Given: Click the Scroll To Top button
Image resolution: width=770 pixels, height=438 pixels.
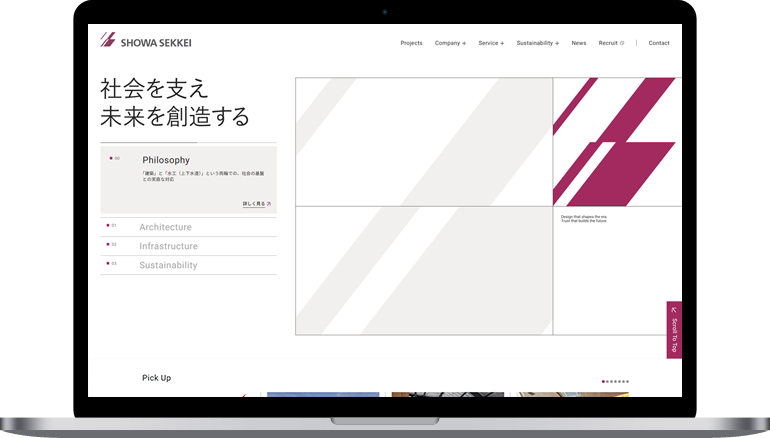Looking at the screenshot, I should coord(674,329).
